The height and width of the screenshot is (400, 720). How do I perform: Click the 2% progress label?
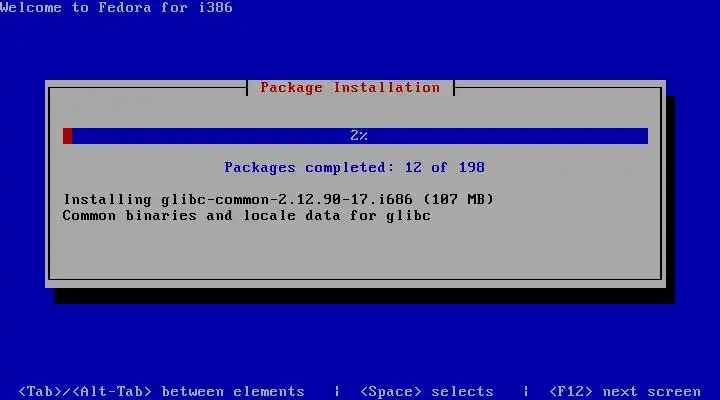point(359,135)
